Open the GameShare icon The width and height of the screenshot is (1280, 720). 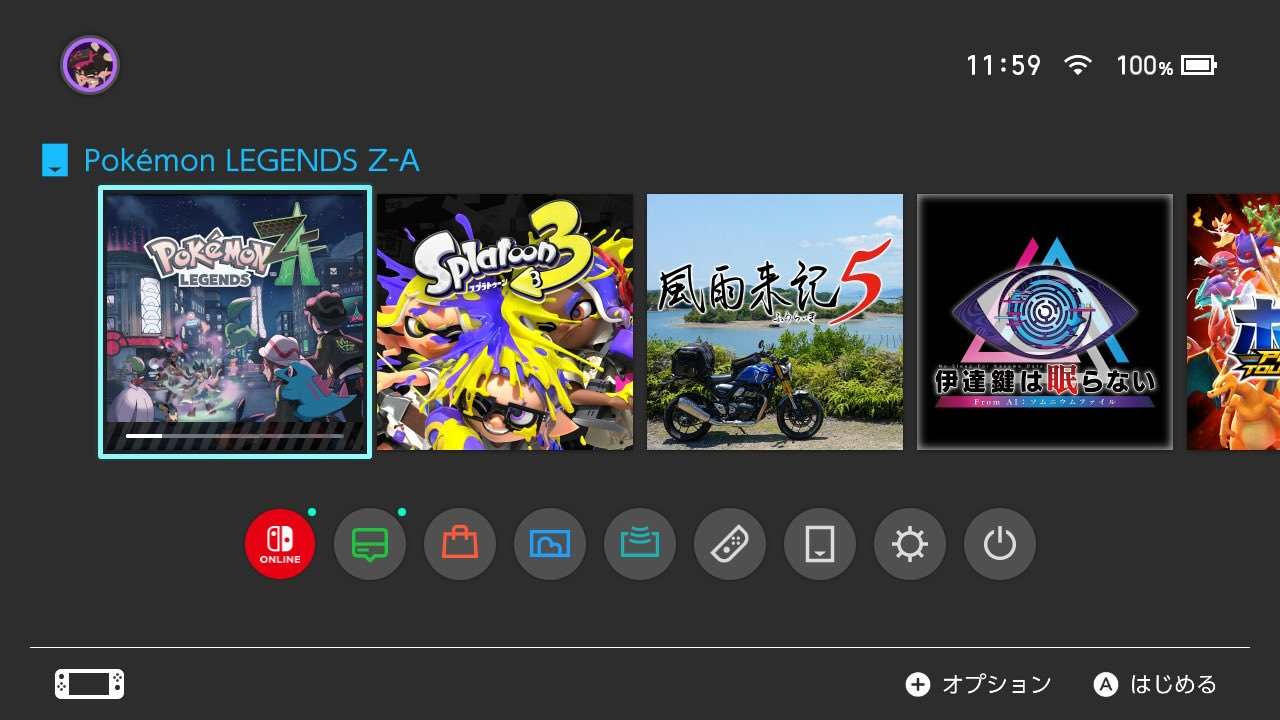tap(640, 544)
